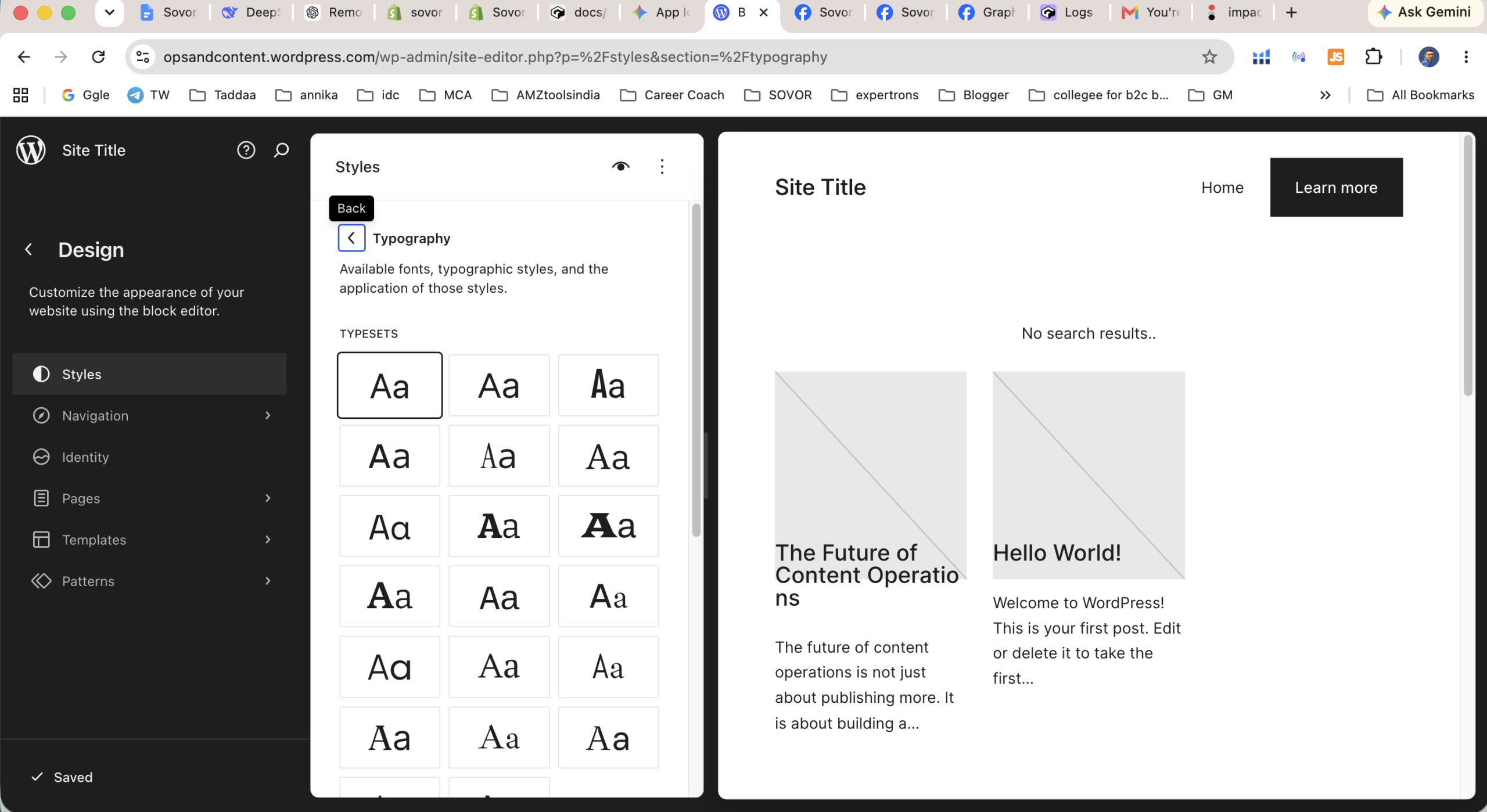Select the bold slab typeset in row three
This screenshot has width=1487, height=812.
click(x=499, y=526)
